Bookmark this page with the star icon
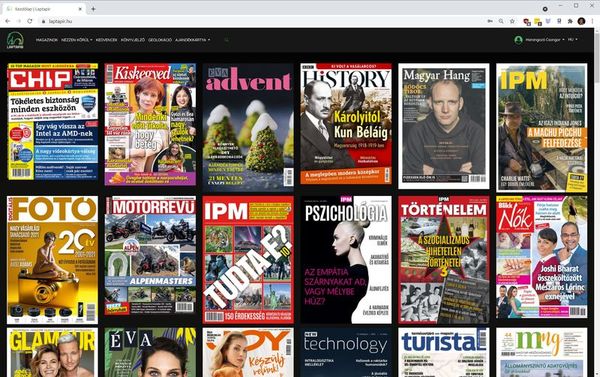 coord(512,21)
